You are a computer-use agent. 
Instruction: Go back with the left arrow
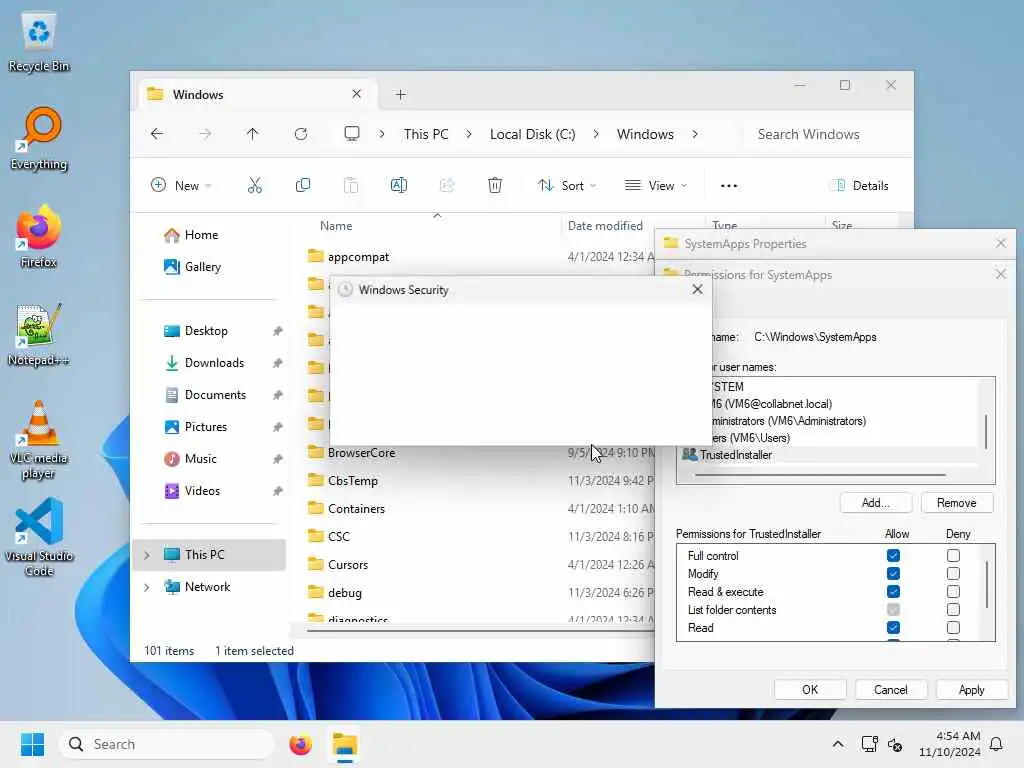[157, 134]
